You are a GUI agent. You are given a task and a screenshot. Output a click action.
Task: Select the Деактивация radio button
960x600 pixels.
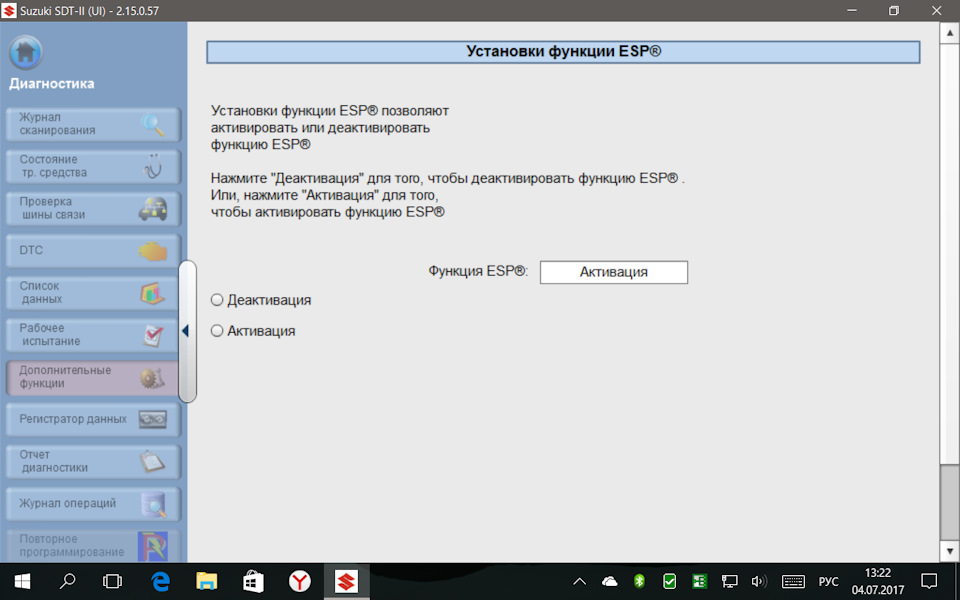pos(217,300)
